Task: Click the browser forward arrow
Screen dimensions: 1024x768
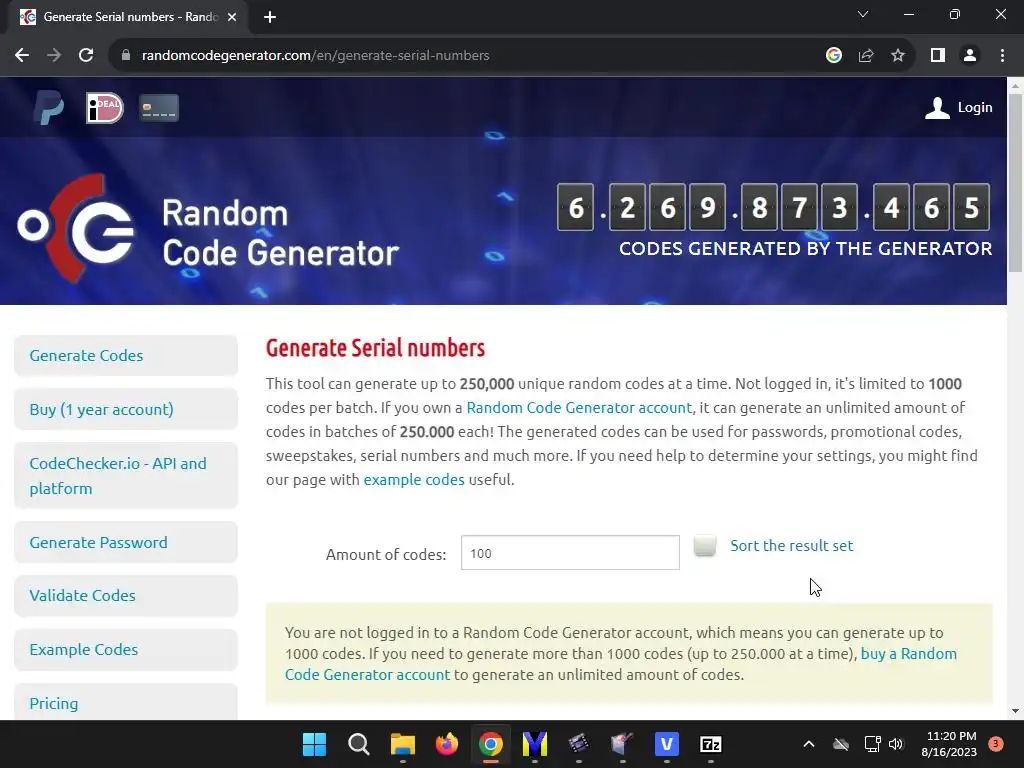Action: coord(54,56)
